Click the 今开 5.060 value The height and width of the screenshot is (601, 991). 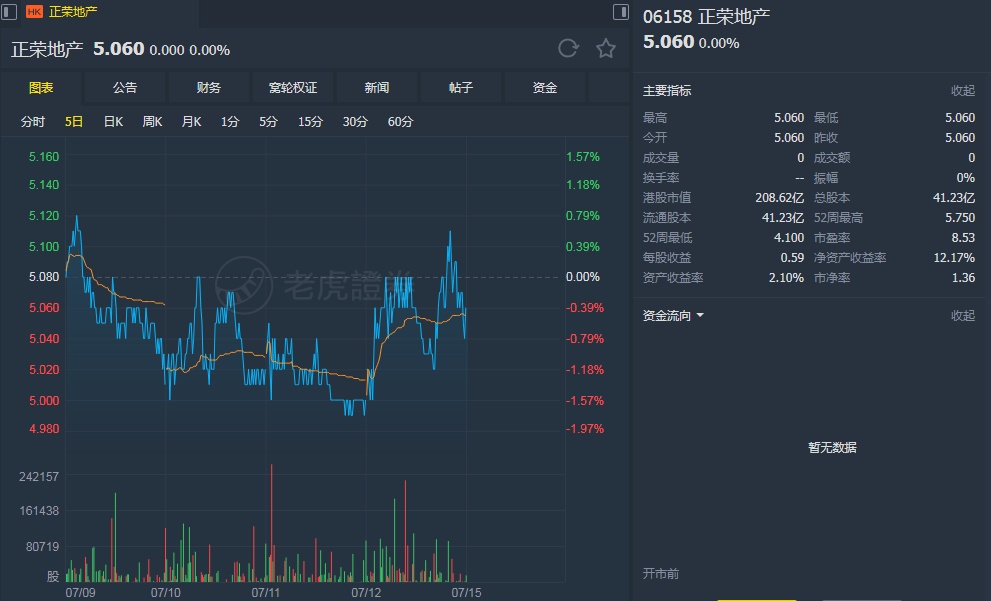(789, 137)
